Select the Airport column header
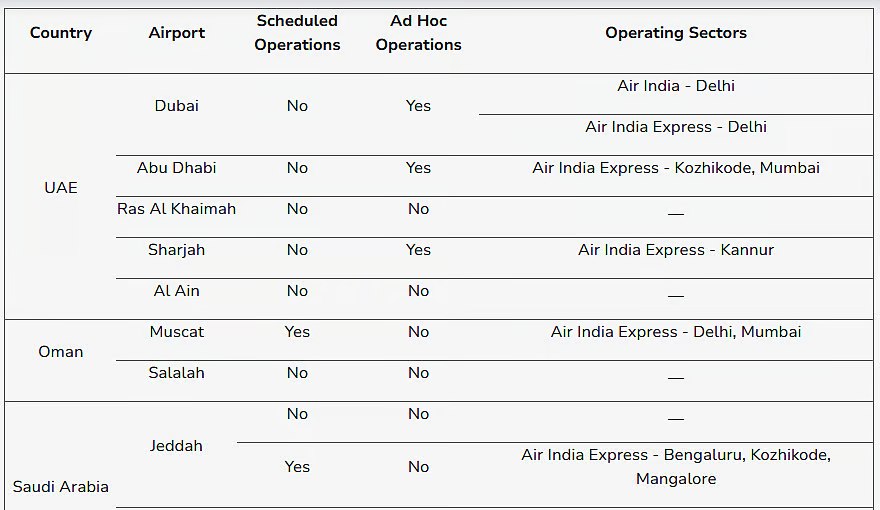880x510 pixels. point(177,33)
